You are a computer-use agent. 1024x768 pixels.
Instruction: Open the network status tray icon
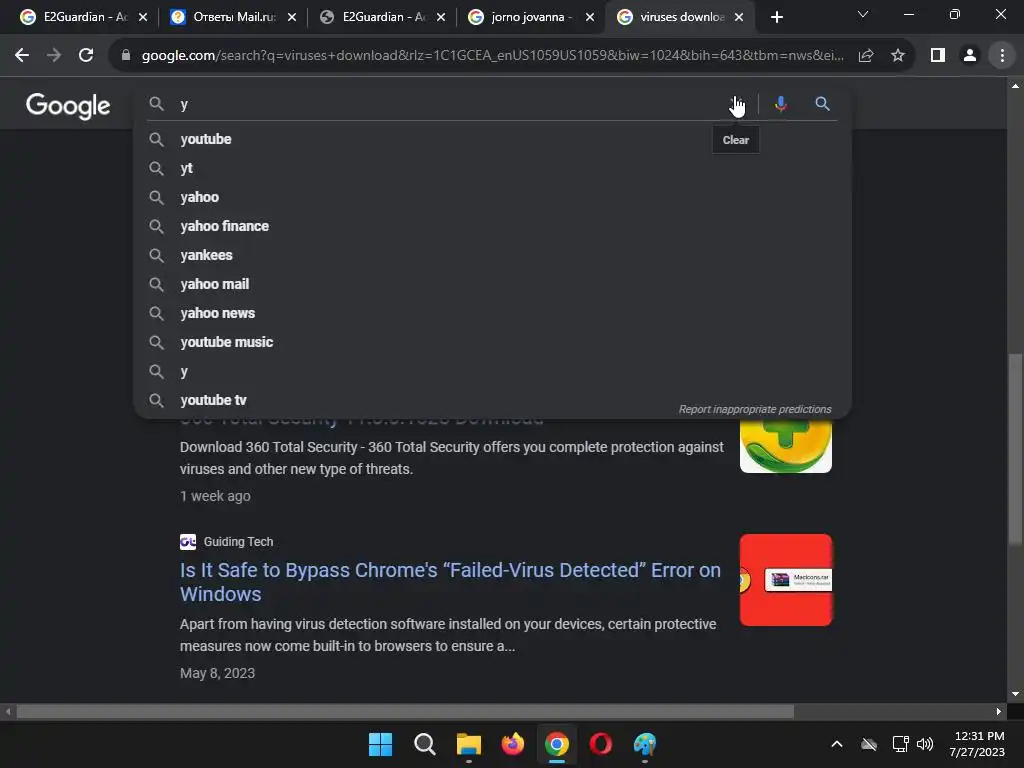tap(901, 744)
